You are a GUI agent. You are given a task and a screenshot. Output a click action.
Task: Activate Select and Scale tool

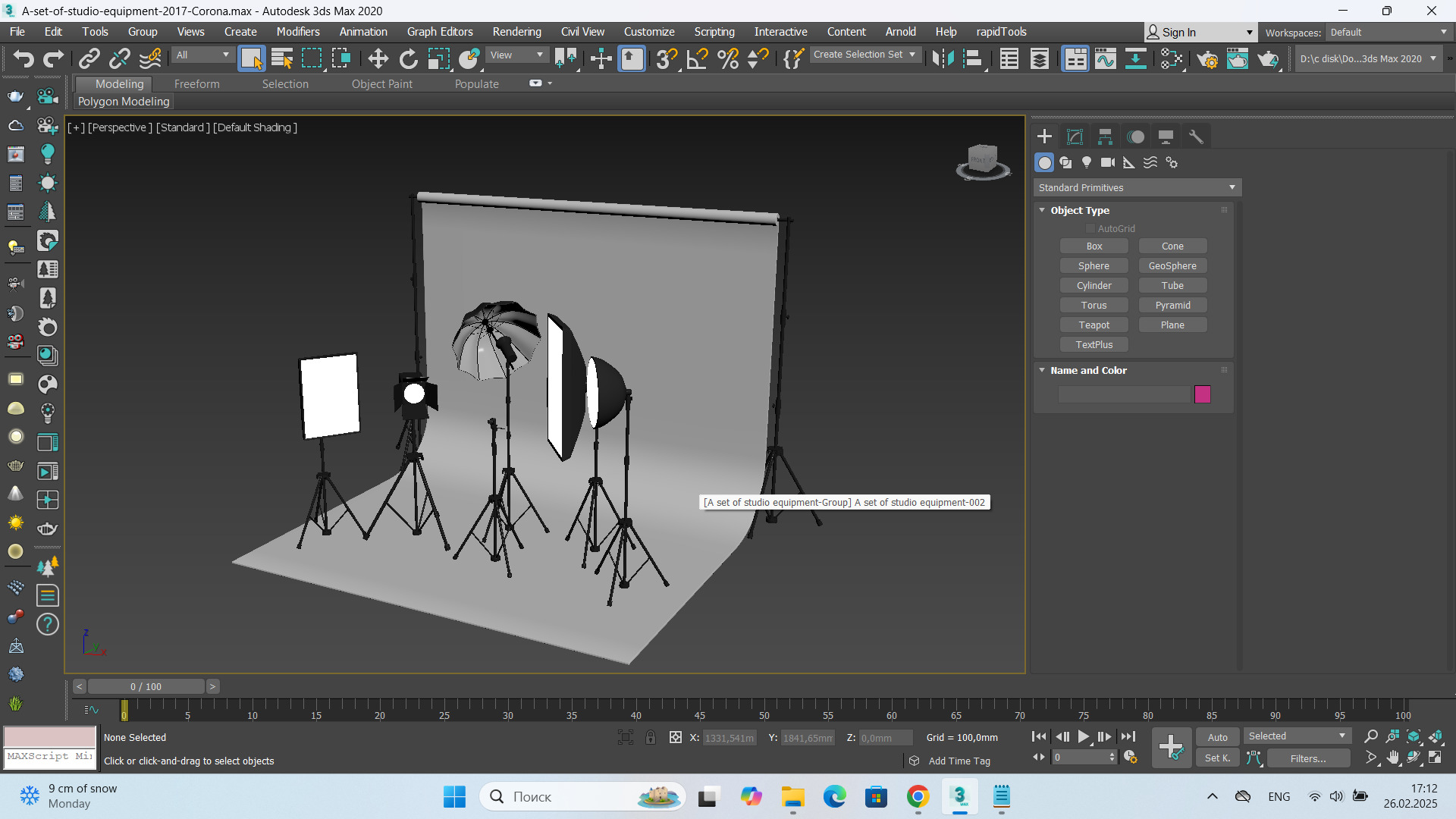click(439, 58)
